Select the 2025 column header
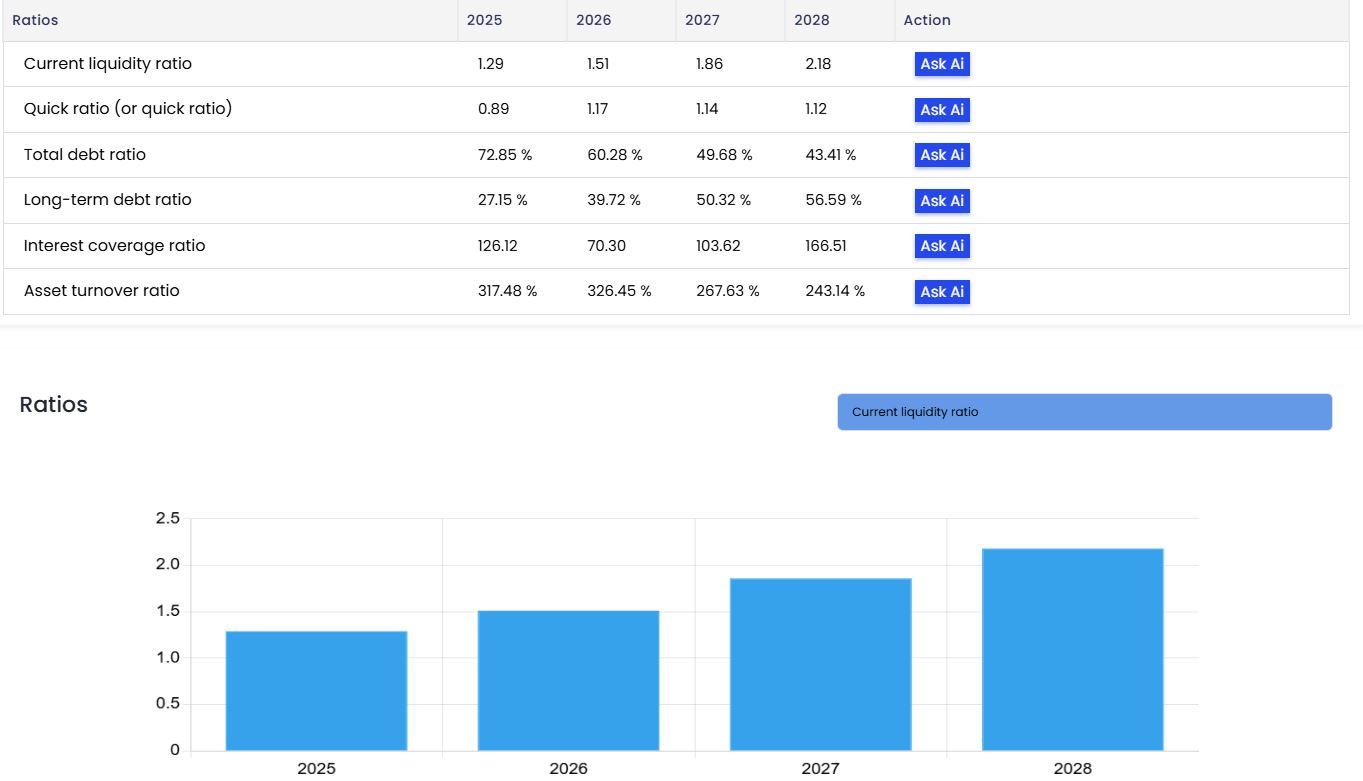 coord(484,20)
